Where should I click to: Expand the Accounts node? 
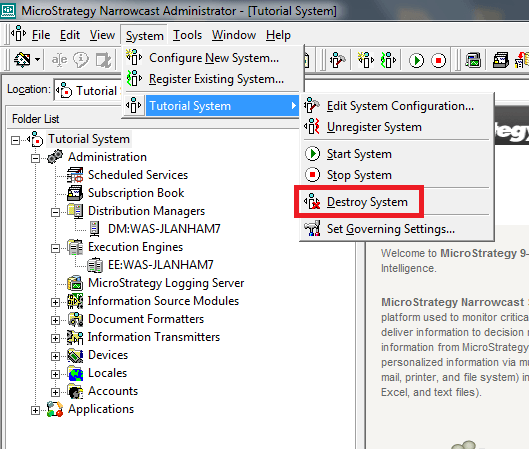pos(55,392)
